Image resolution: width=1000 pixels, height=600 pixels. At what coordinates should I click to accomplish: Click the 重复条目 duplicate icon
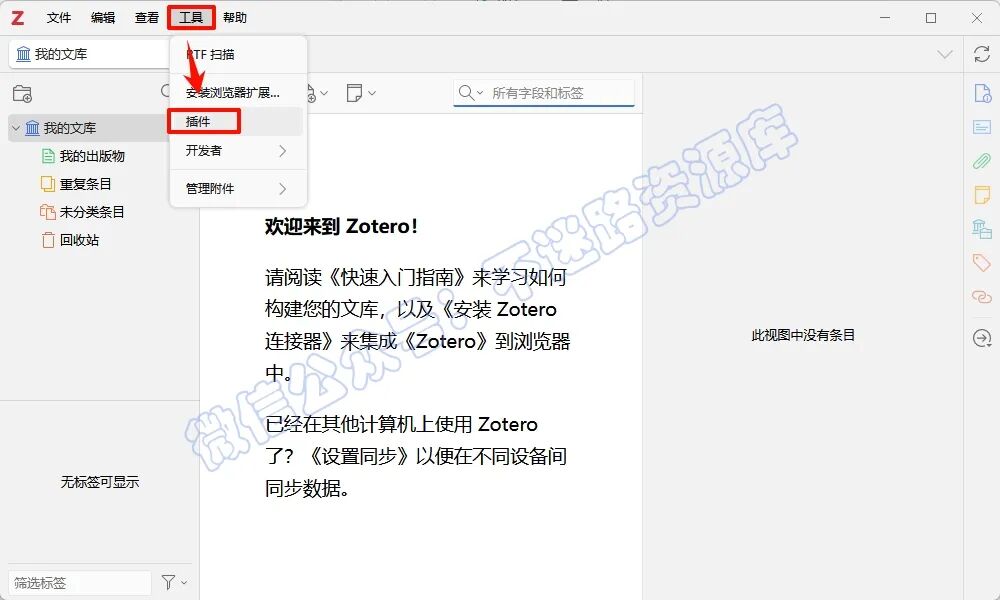pyautogui.click(x=48, y=184)
